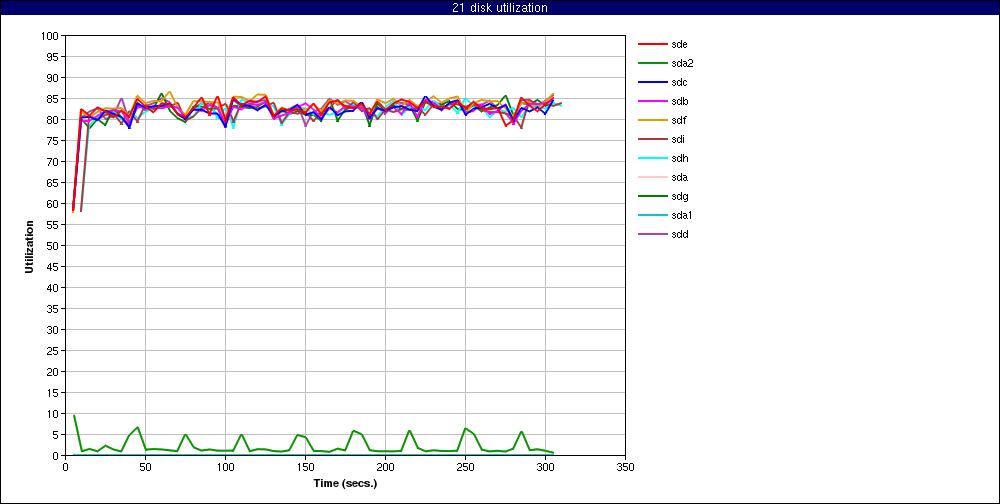This screenshot has width=1000, height=504.
Task: Click the pink sda legend line swatch
Action: 652,177
